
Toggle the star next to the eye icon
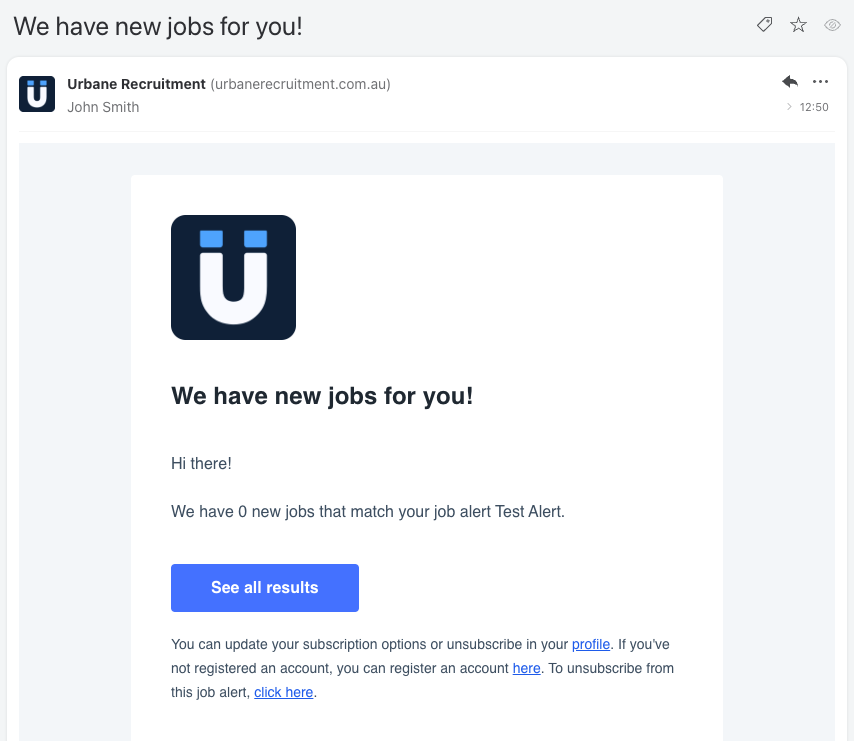point(798,24)
